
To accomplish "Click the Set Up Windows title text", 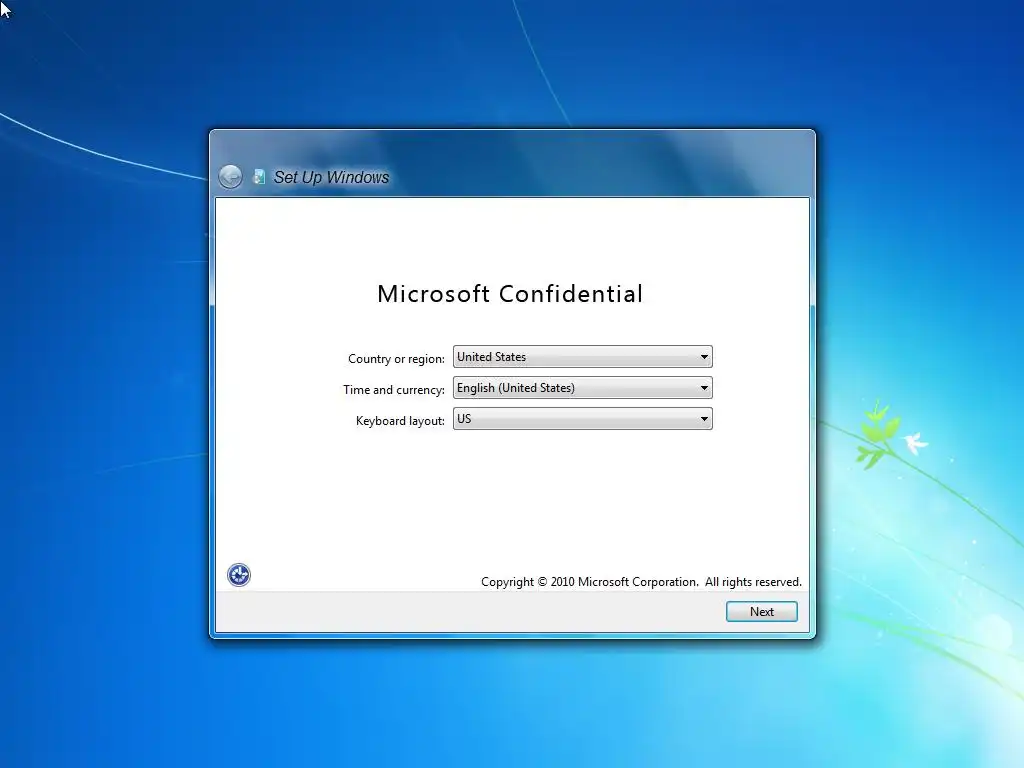I will [331, 177].
